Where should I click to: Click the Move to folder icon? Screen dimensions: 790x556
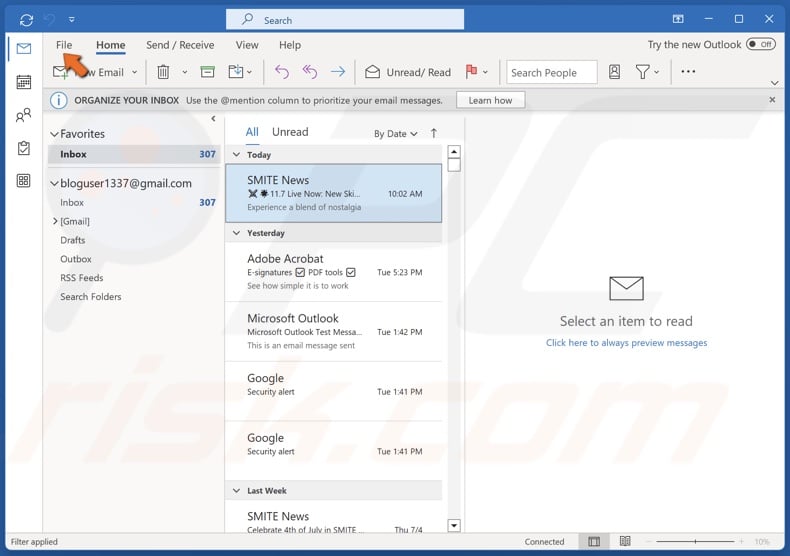coord(235,72)
